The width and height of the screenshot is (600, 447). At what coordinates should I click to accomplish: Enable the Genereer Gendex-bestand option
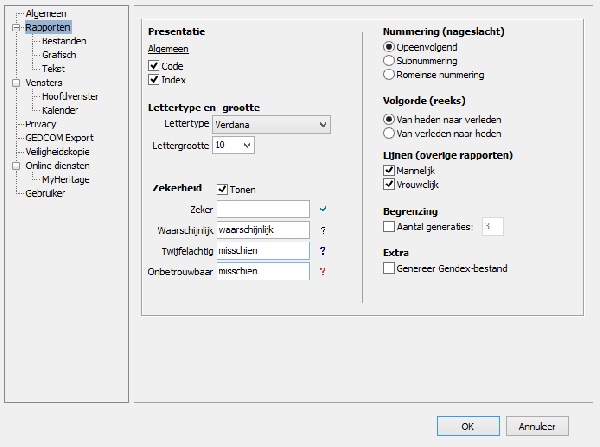pyautogui.click(x=389, y=268)
